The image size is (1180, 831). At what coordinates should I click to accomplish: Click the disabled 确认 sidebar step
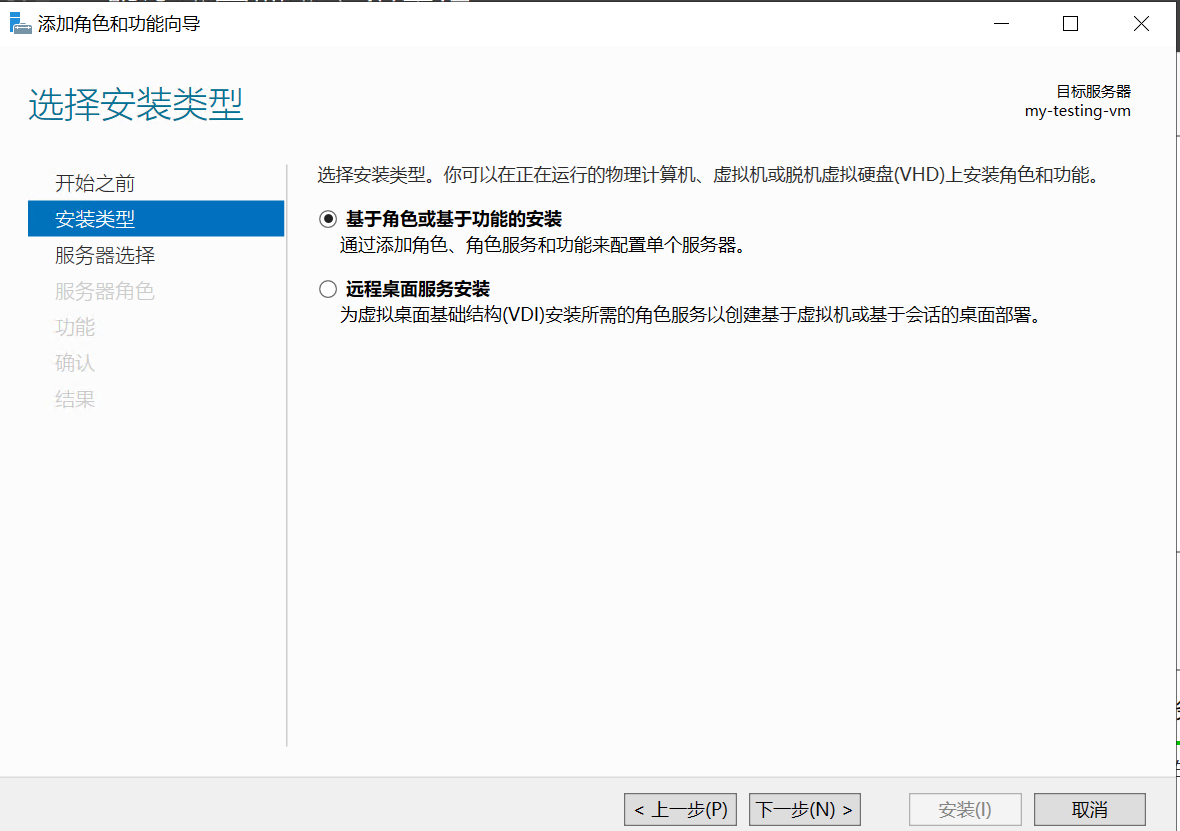tap(75, 363)
